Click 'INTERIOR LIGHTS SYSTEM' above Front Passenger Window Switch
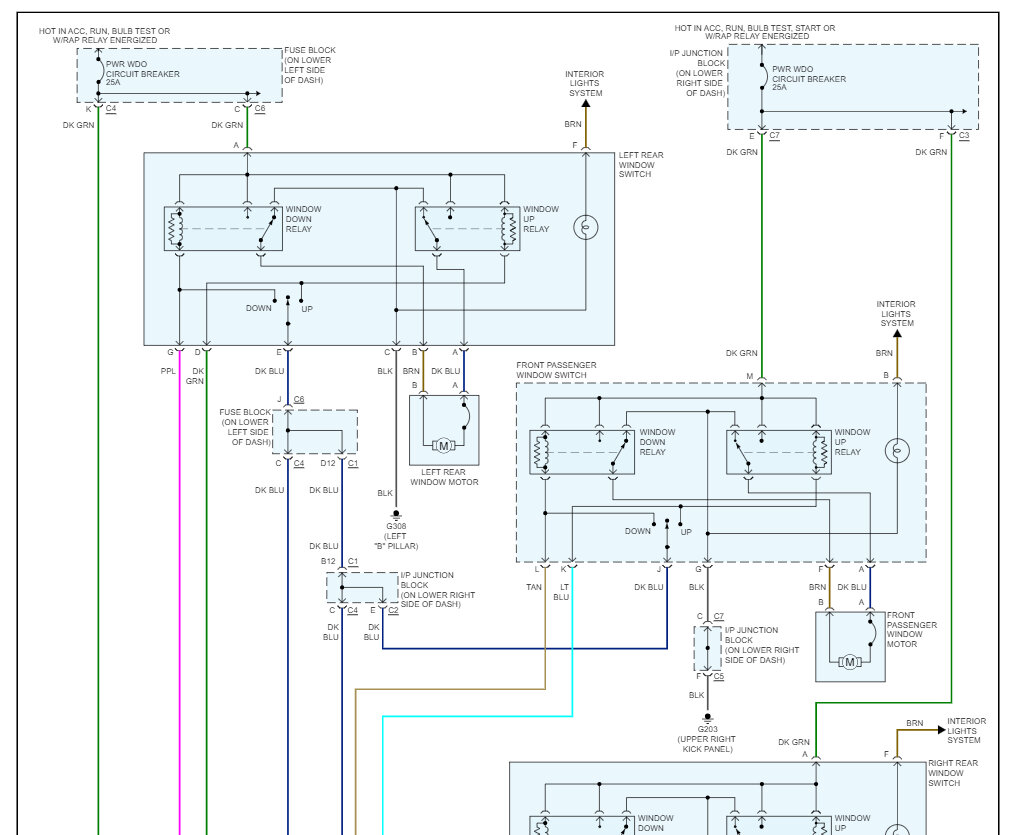The width and height of the screenshot is (1012, 835). [896, 314]
